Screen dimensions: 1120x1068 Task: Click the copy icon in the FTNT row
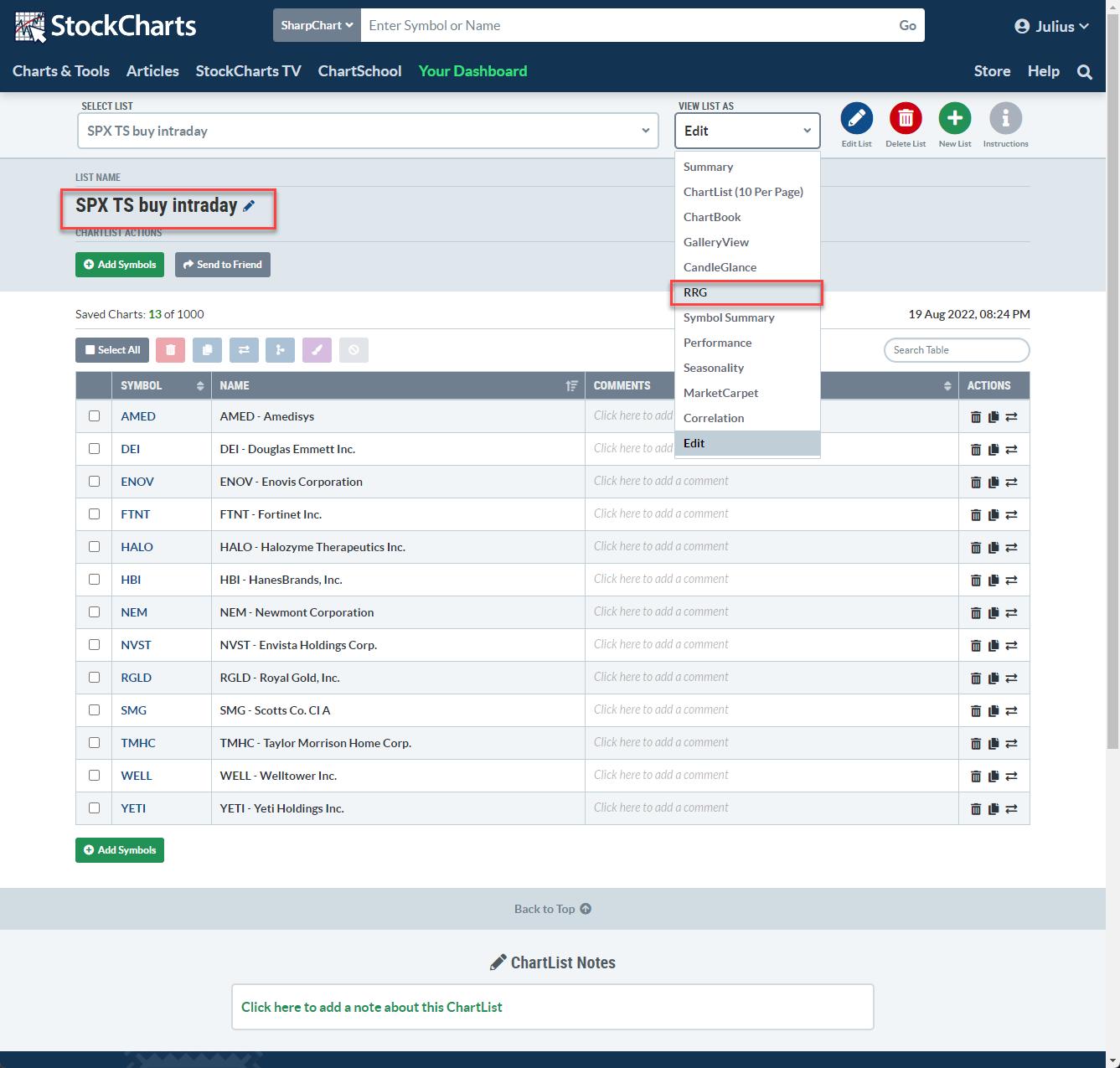pyautogui.click(x=994, y=515)
